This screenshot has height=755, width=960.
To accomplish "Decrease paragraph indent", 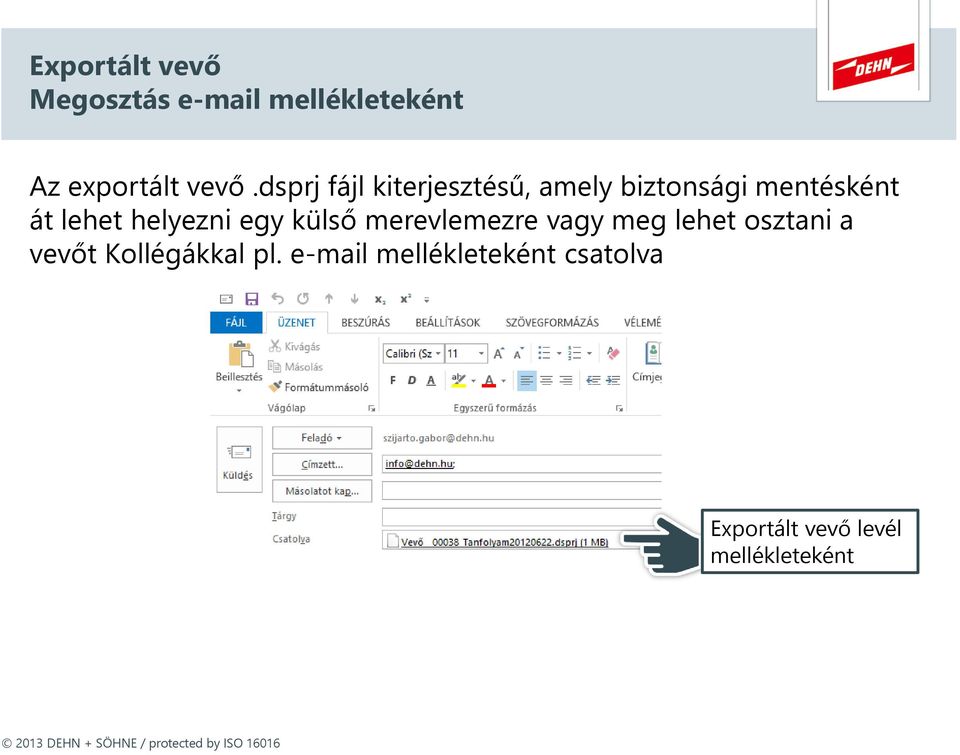I will (593, 380).
